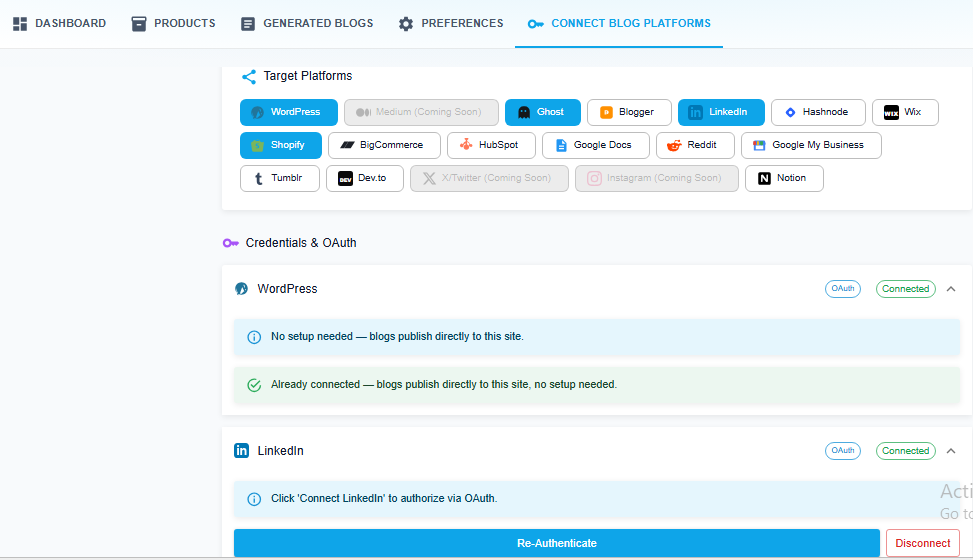The height and width of the screenshot is (560, 973).
Task: Toggle the BigCommerce platform chip
Action: 384,145
